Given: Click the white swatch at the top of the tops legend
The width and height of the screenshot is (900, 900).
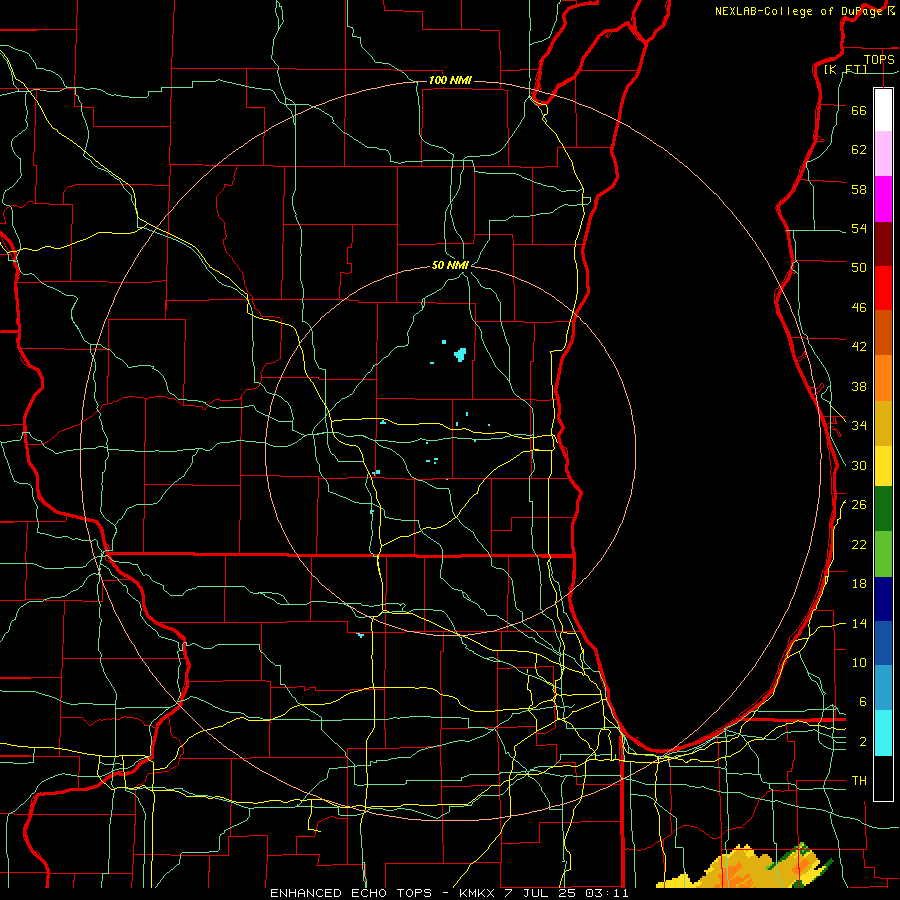Looking at the screenshot, I should (x=883, y=110).
